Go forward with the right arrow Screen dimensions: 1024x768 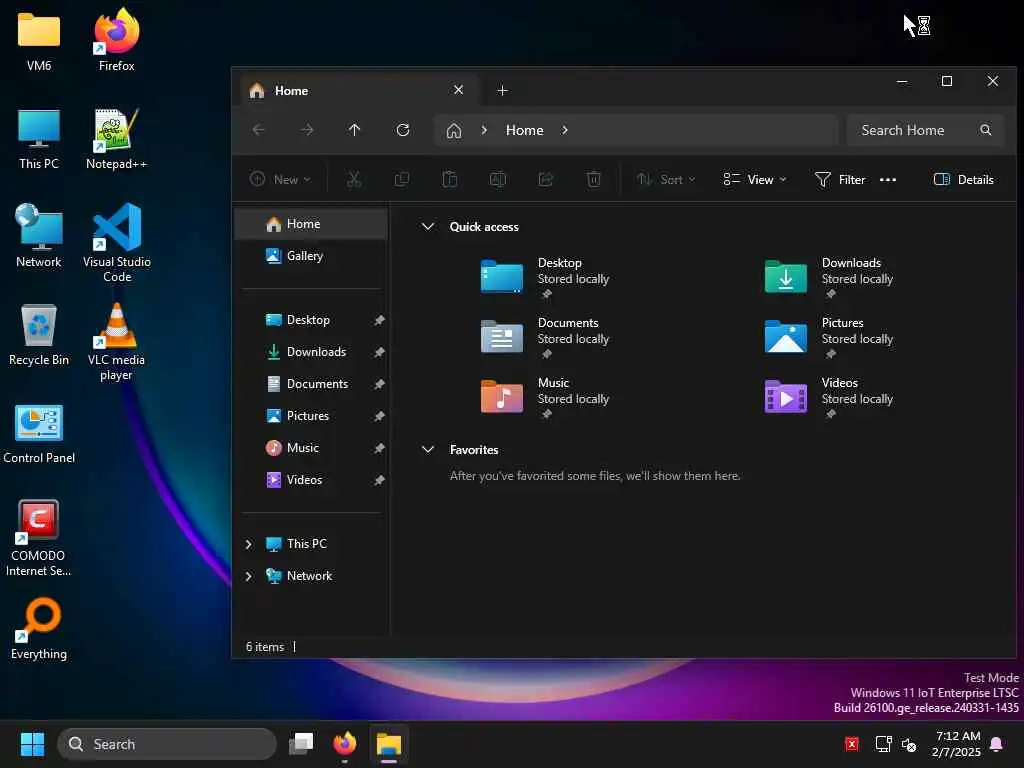(x=307, y=130)
